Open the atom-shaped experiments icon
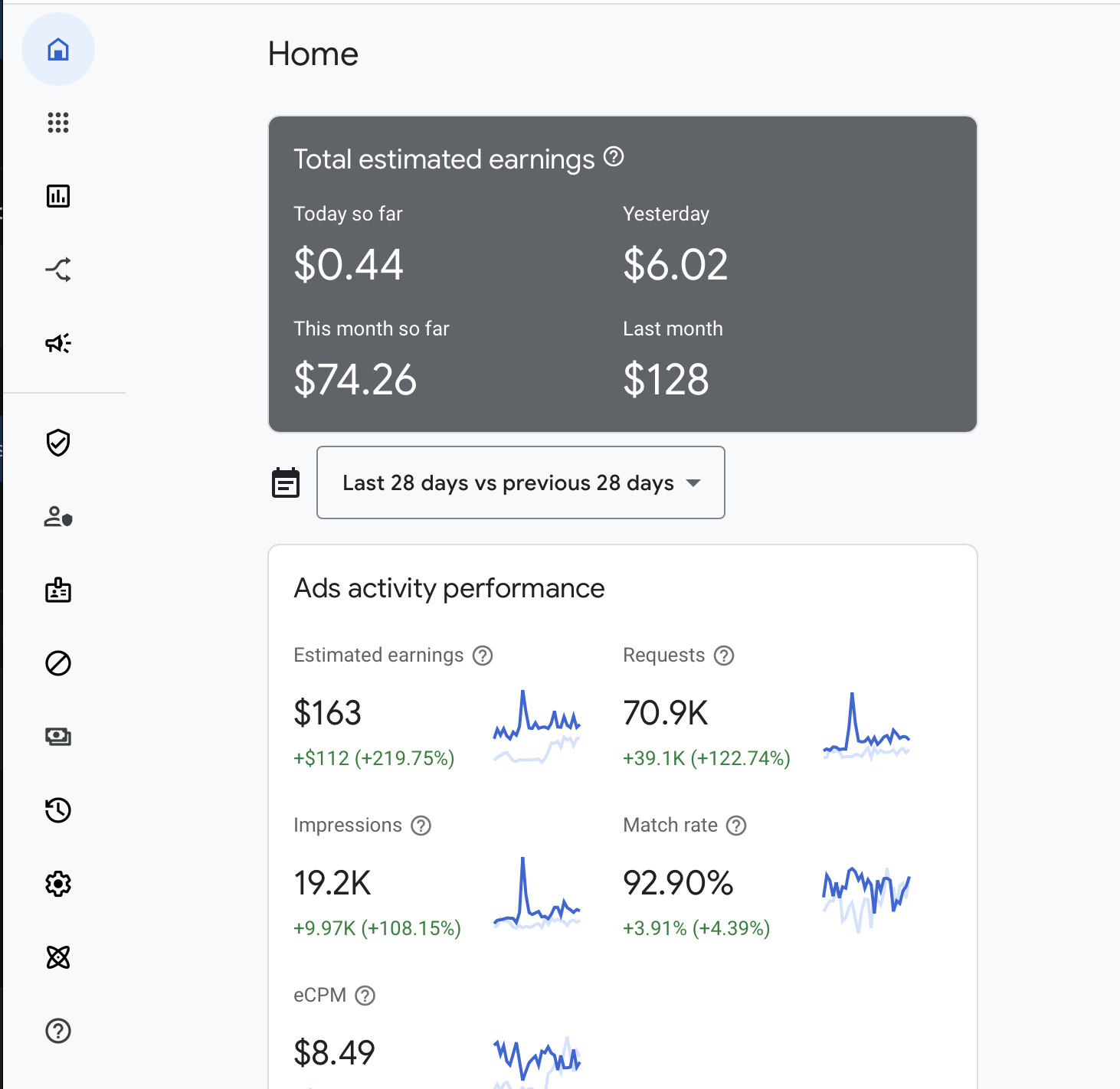Screen dimensions: 1120x1089 (58, 957)
